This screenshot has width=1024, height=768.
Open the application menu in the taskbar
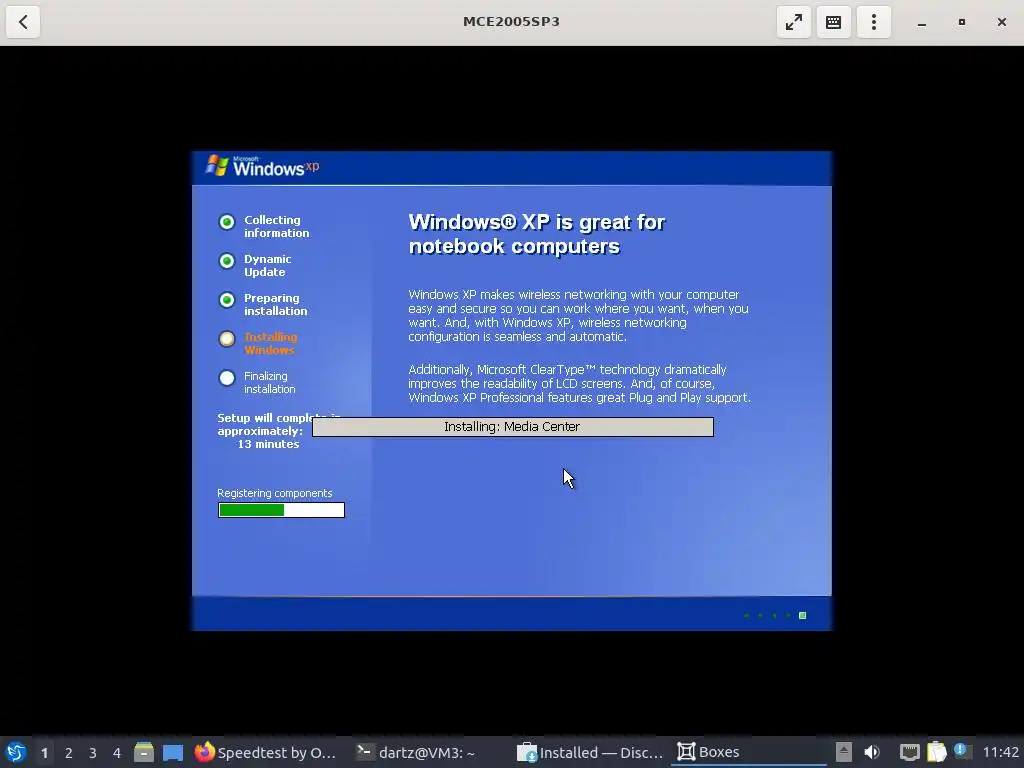16,752
